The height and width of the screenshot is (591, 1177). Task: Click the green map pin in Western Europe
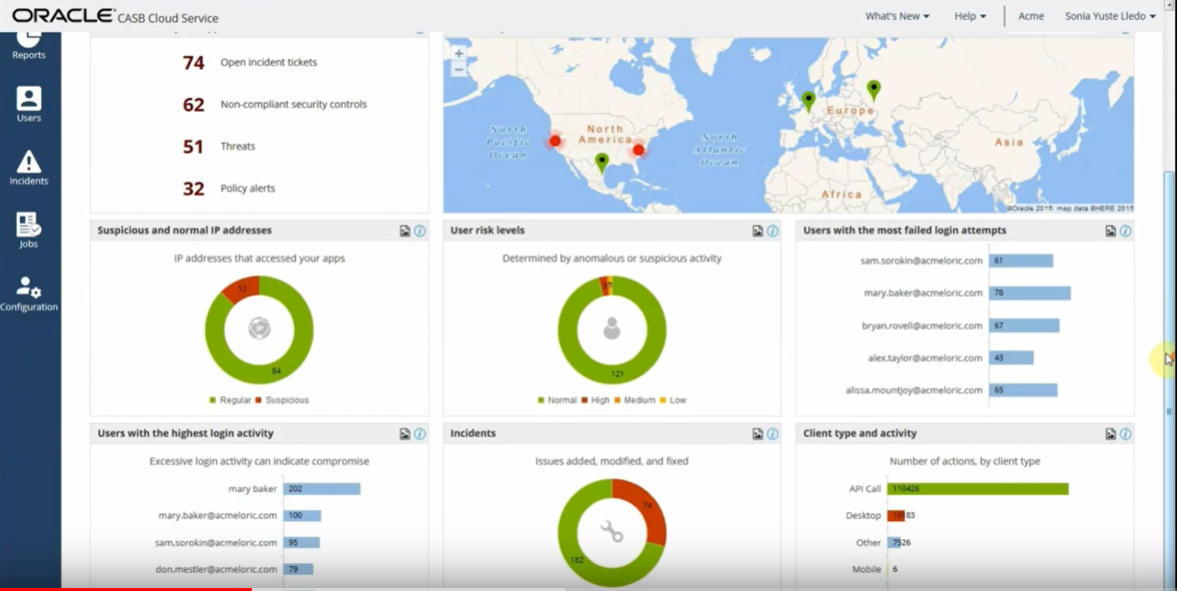point(808,101)
